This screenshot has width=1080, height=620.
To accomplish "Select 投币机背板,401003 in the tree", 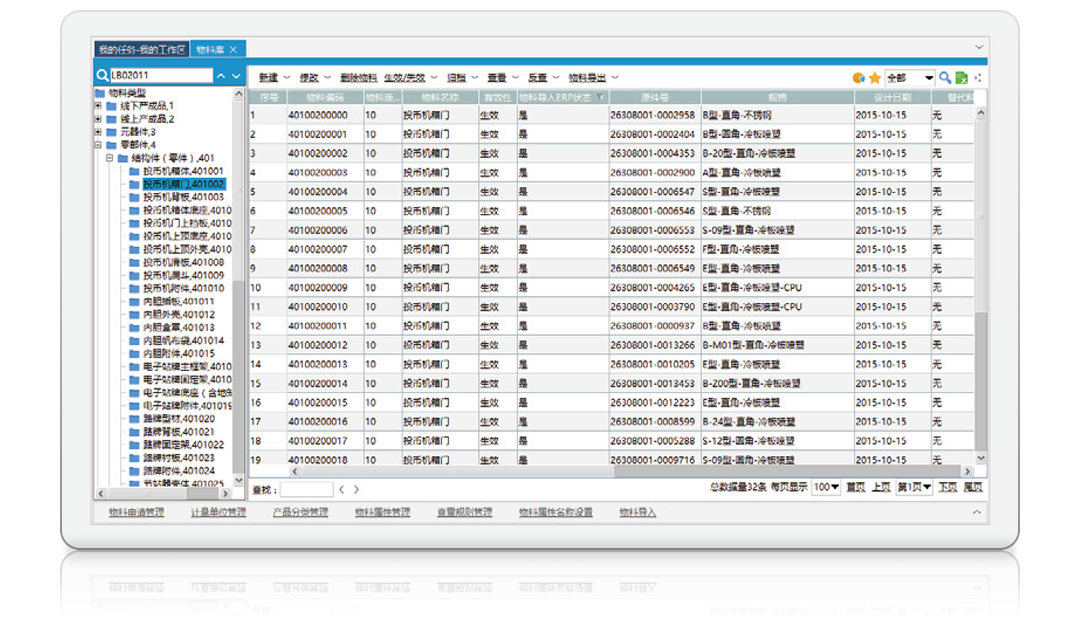I will [183, 197].
